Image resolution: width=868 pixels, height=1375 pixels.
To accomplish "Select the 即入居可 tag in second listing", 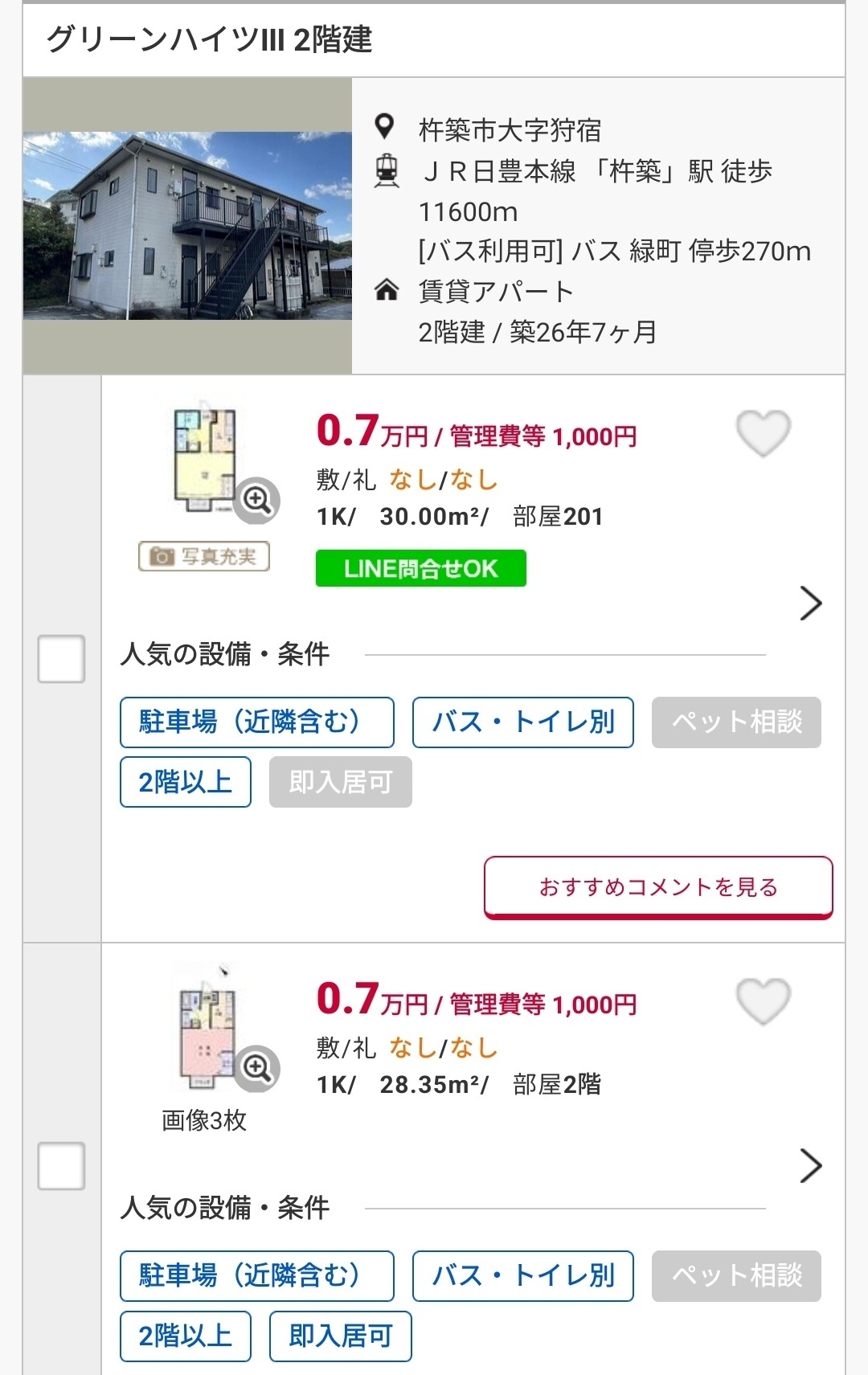I will (x=341, y=1336).
